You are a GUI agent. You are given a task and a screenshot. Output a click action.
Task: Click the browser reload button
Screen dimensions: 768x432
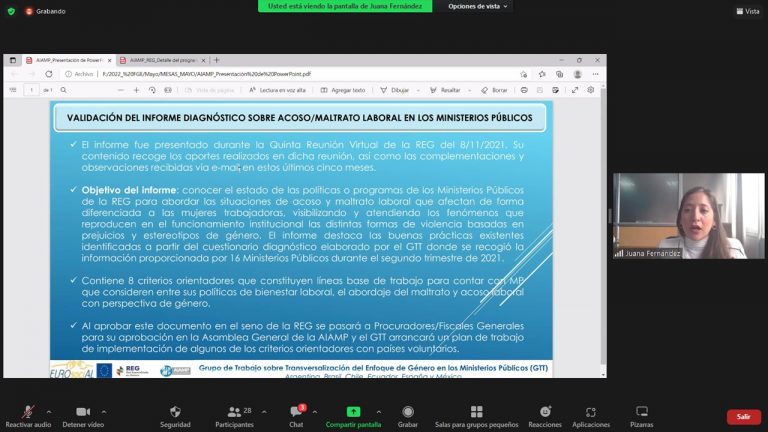point(48,74)
